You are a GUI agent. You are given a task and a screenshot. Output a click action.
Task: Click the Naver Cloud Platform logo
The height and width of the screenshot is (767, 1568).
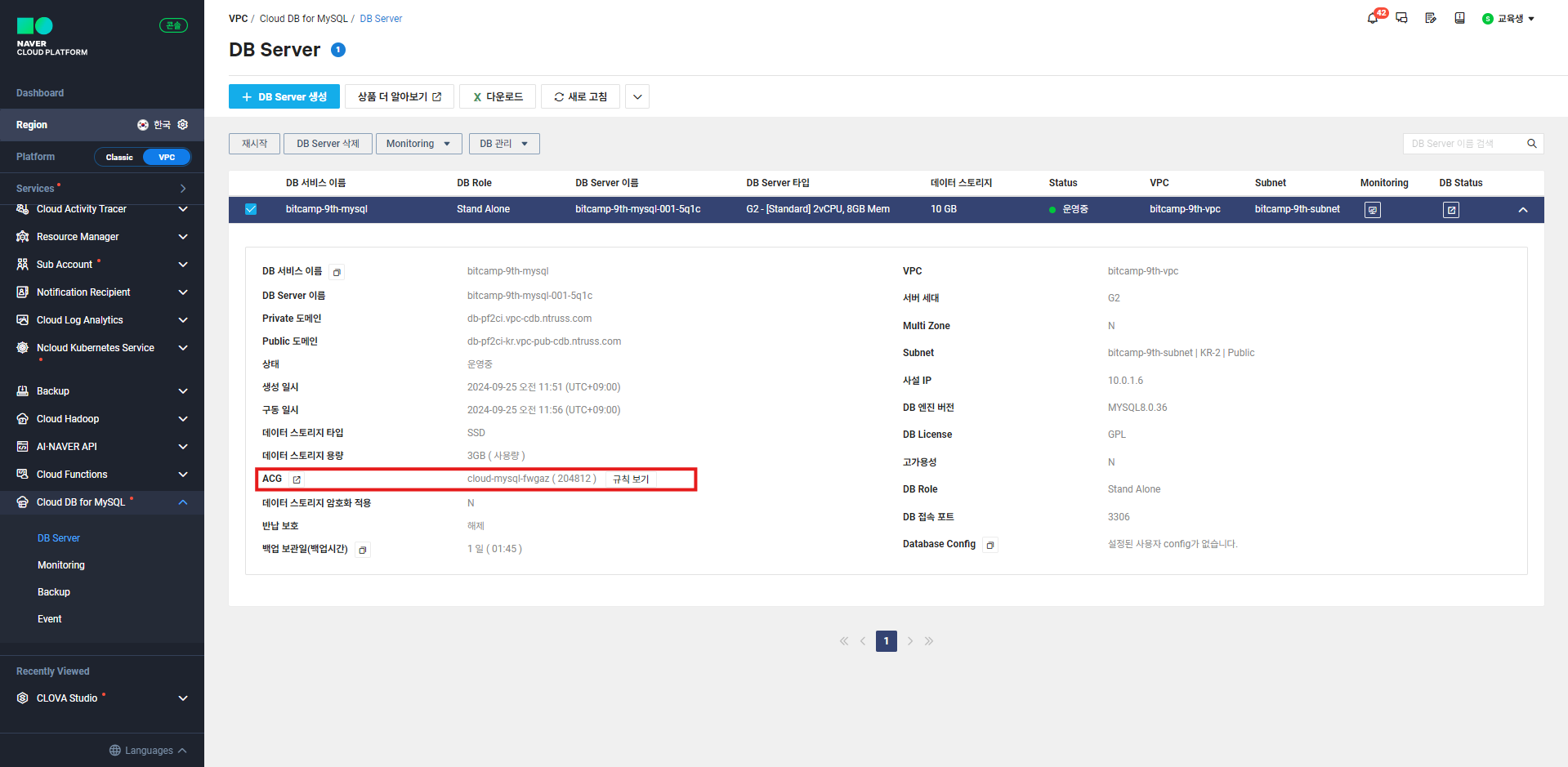[51, 37]
